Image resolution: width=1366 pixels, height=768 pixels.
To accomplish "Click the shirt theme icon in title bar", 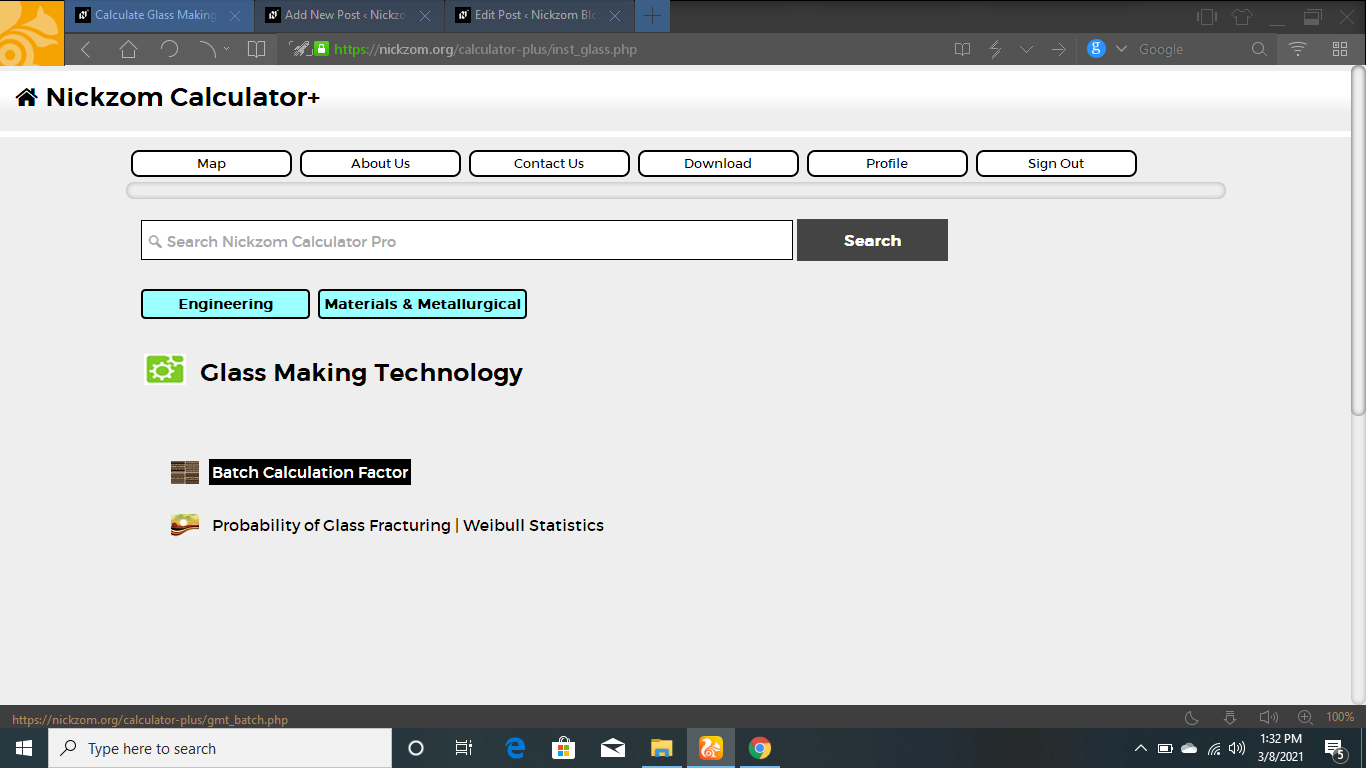I will pyautogui.click(x=1241, y=16).
